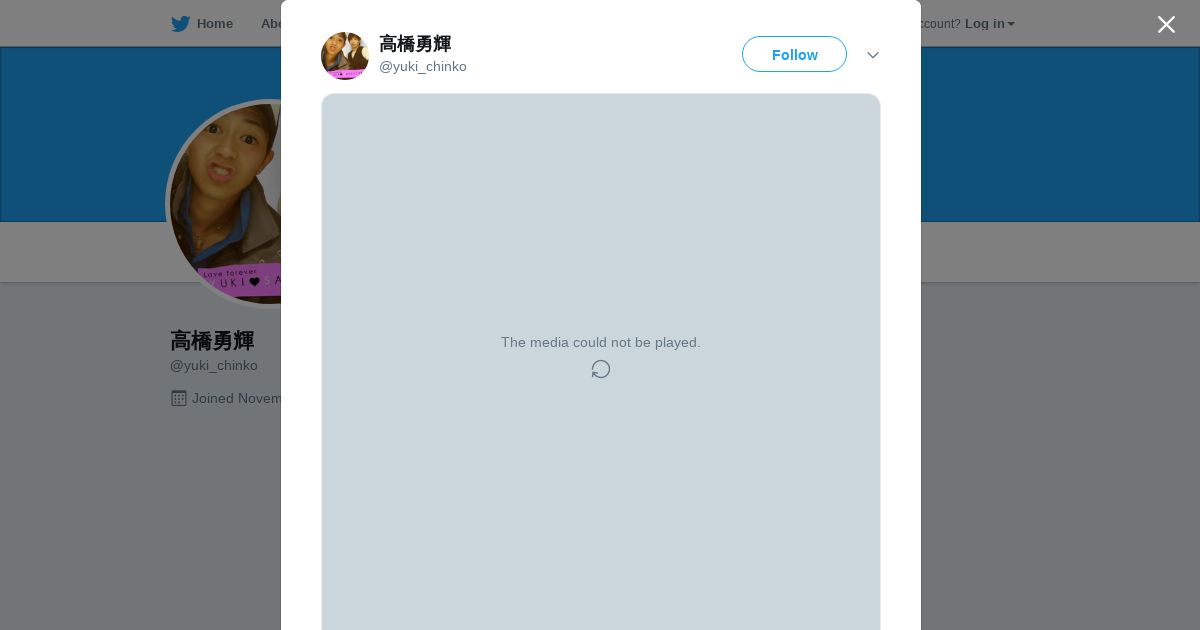Reload the media with the retry icon
Viewport: 1200px width, 630px height.
[x=601, y=369]
